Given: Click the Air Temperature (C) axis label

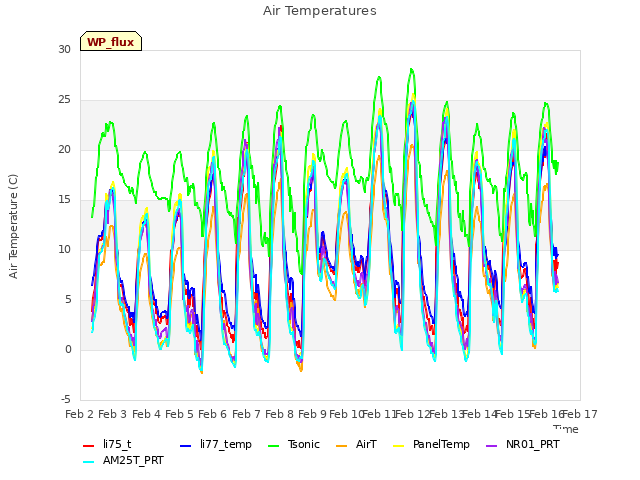Looking at the screenshot, I should [13, 227].
